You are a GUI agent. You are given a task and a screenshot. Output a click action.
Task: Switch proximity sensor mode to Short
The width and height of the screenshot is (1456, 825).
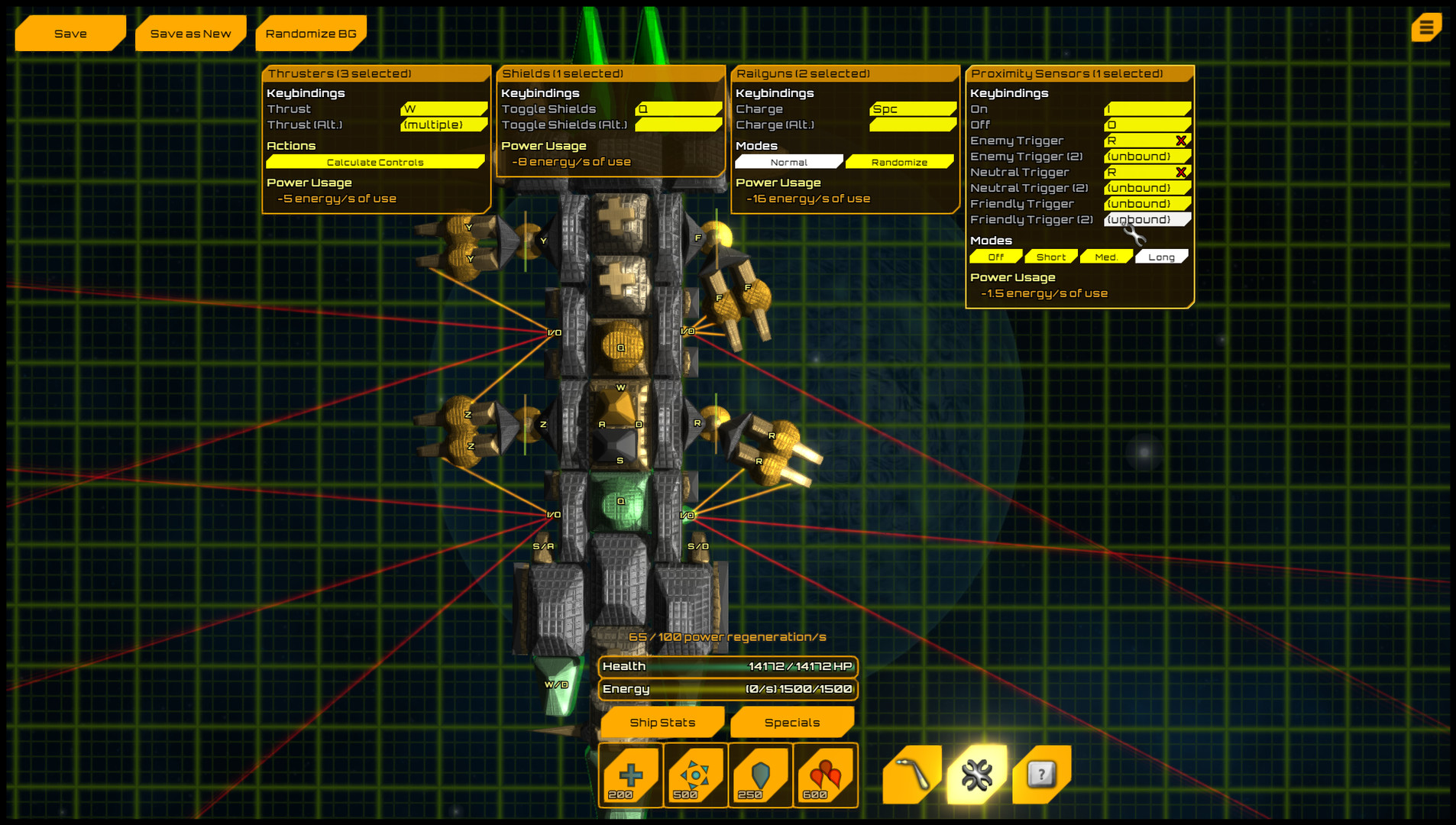point(1050,257)
